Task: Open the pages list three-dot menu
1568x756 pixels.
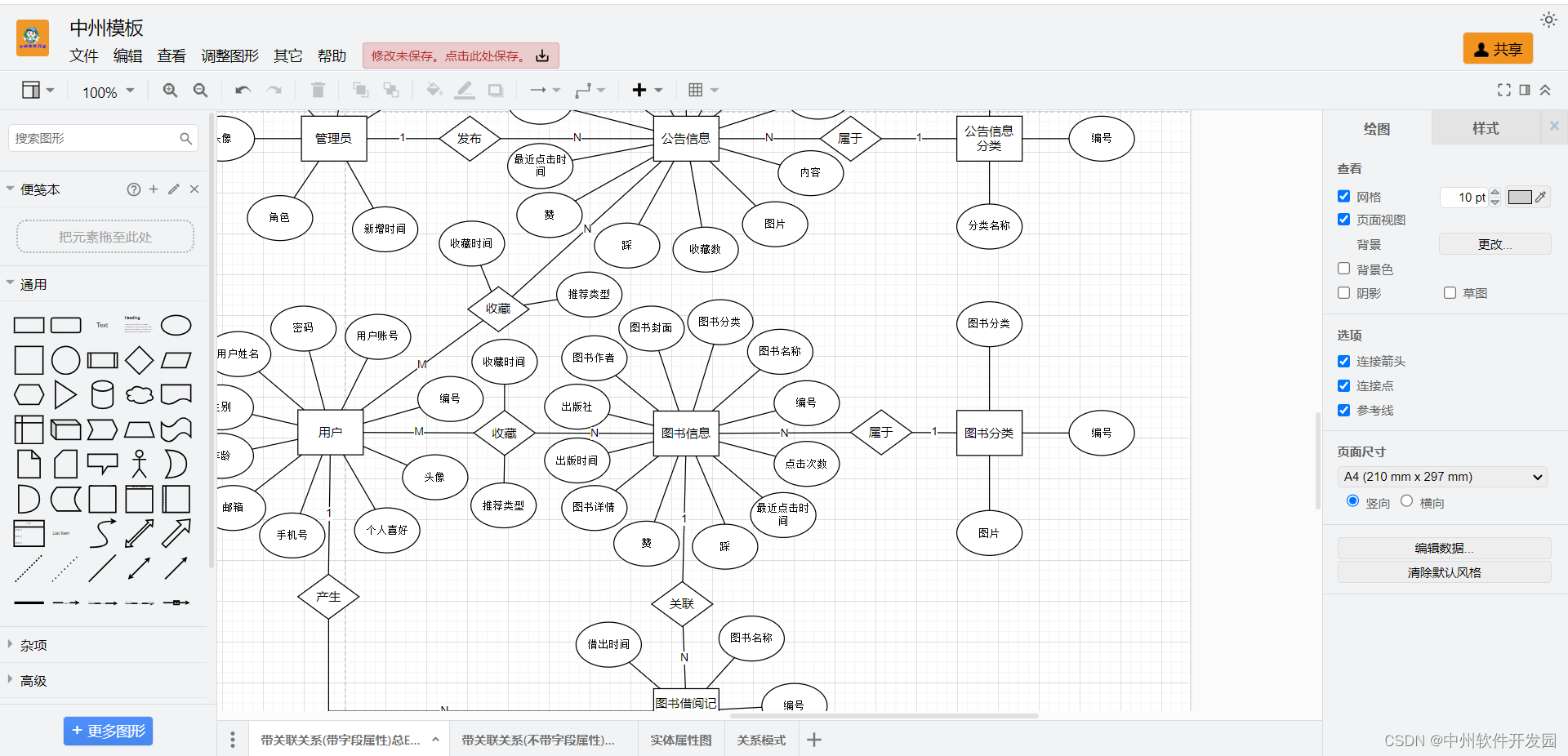Action: (233, 740)
